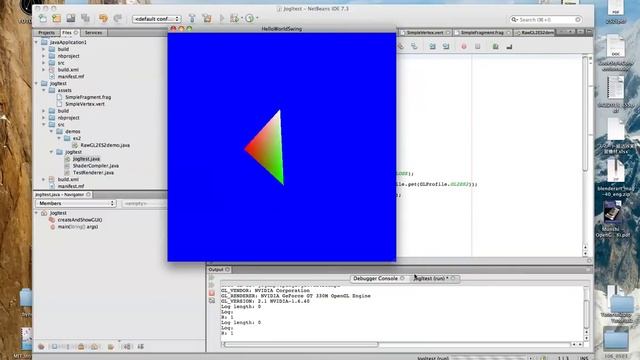Viewport: 640px width, 360px height.
Task: Click the editor vertical scrollbar
Action: [x=585, y=114]
